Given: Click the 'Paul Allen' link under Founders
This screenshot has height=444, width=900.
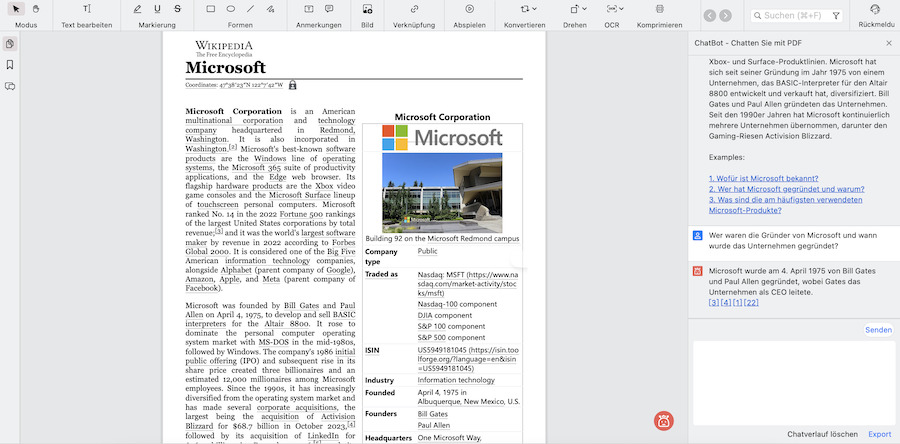Looking at the screenshot, I should pos(433,425).
